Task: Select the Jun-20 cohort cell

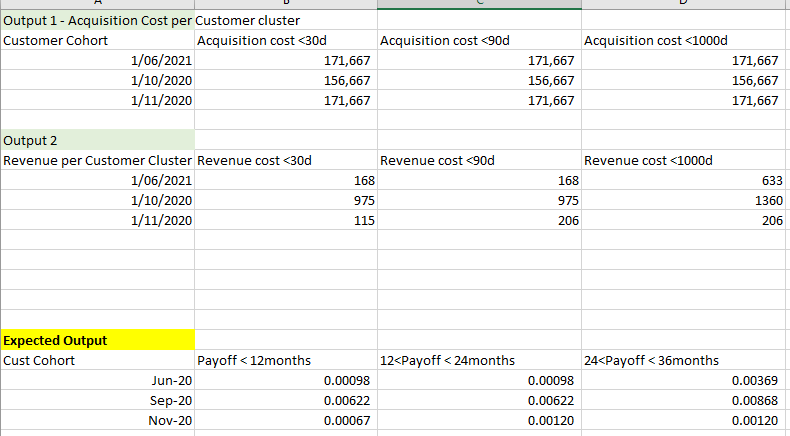Action: tap(98, 380)
